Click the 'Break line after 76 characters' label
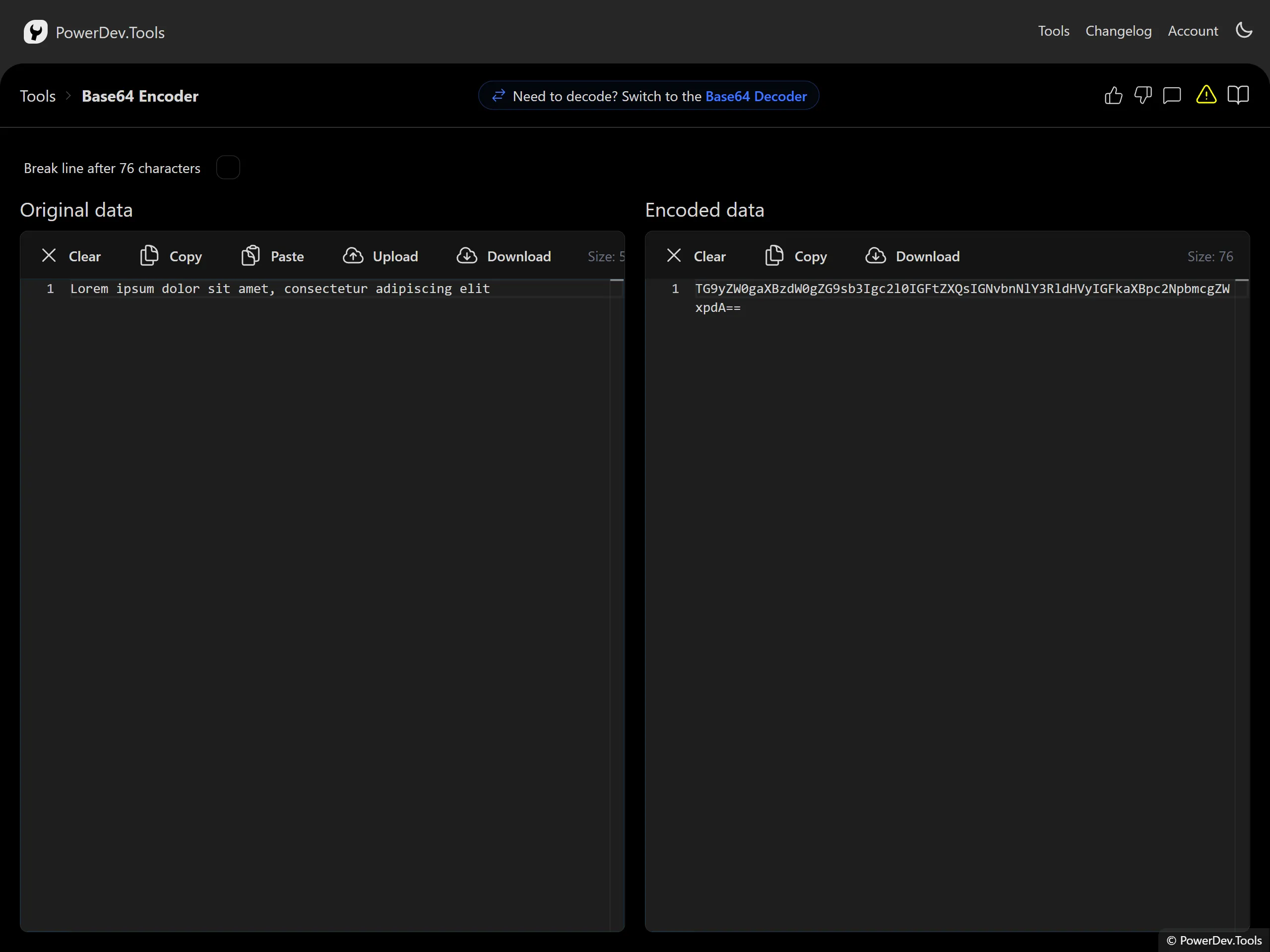The width and height of the screenshot is (1270, 952). (x=112, y=168)
